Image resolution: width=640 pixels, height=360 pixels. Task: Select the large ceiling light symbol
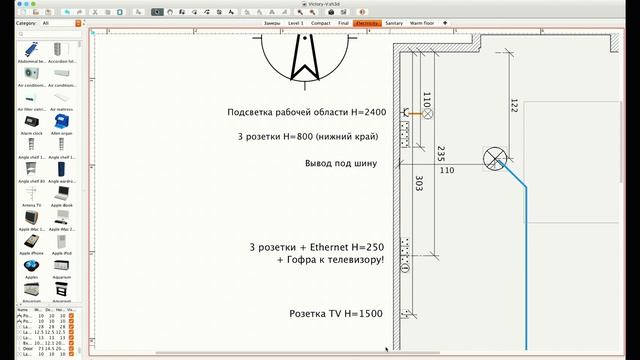[495, 158]
